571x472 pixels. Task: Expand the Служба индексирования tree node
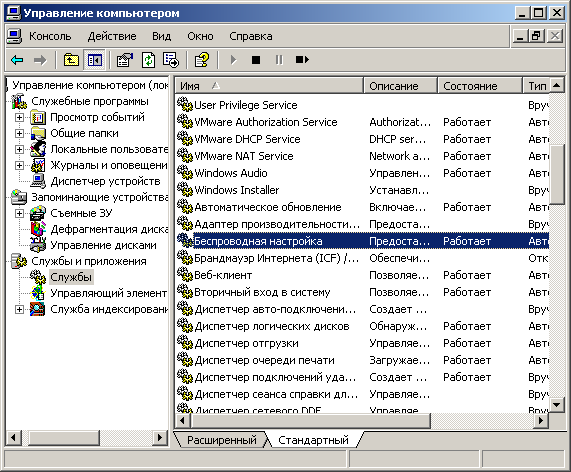tap(19, 310)
